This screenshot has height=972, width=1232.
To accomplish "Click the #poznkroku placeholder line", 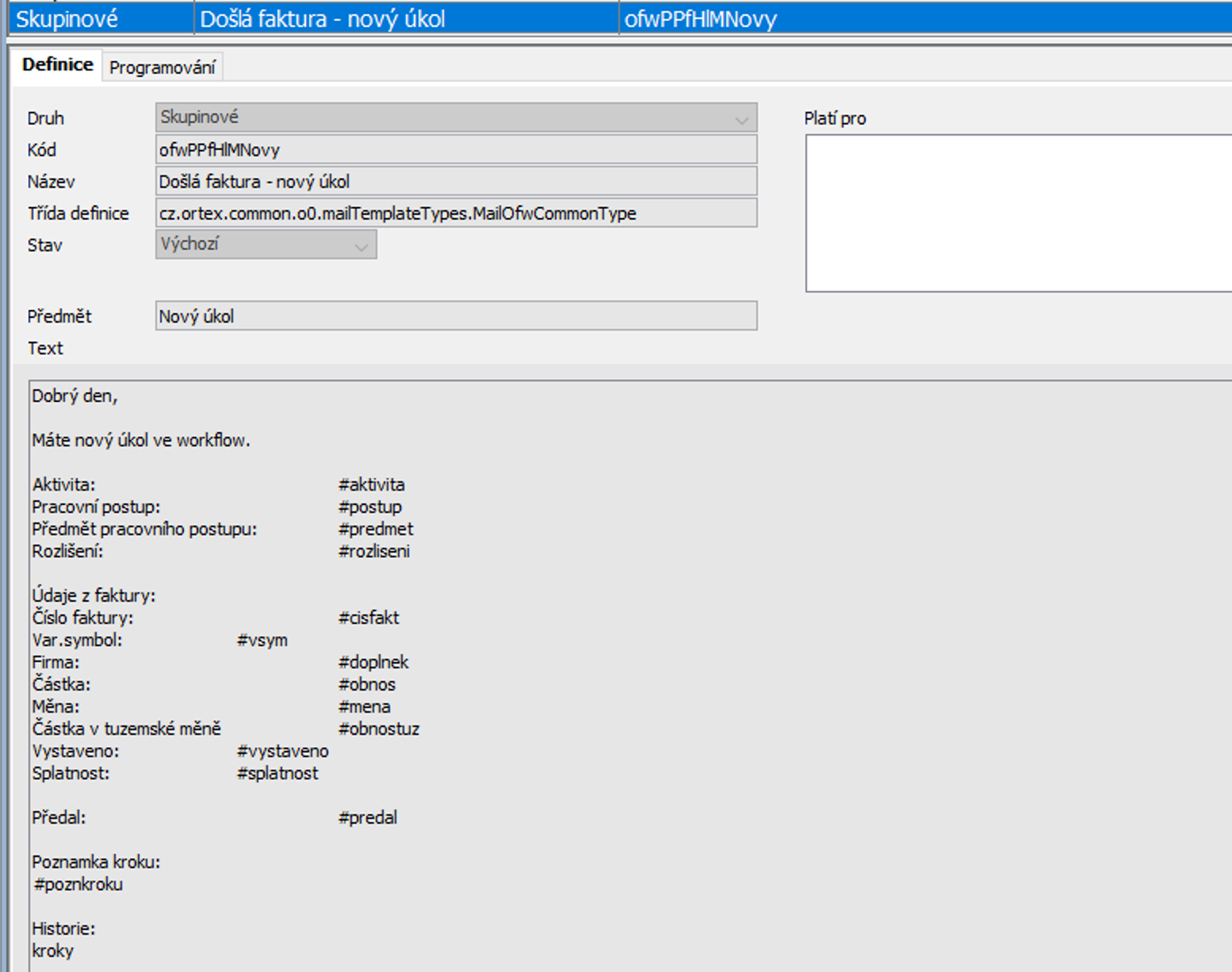I will [78, 884].
